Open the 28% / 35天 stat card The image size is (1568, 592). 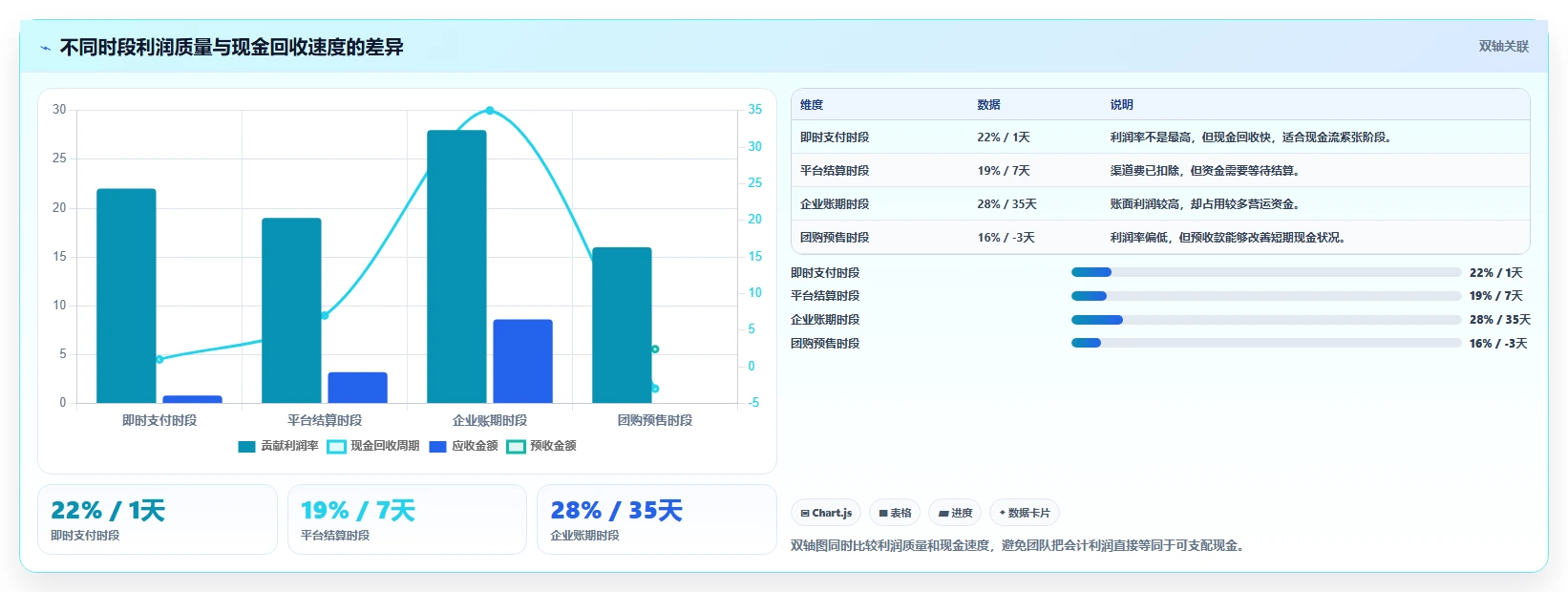[x=657, y=519]
